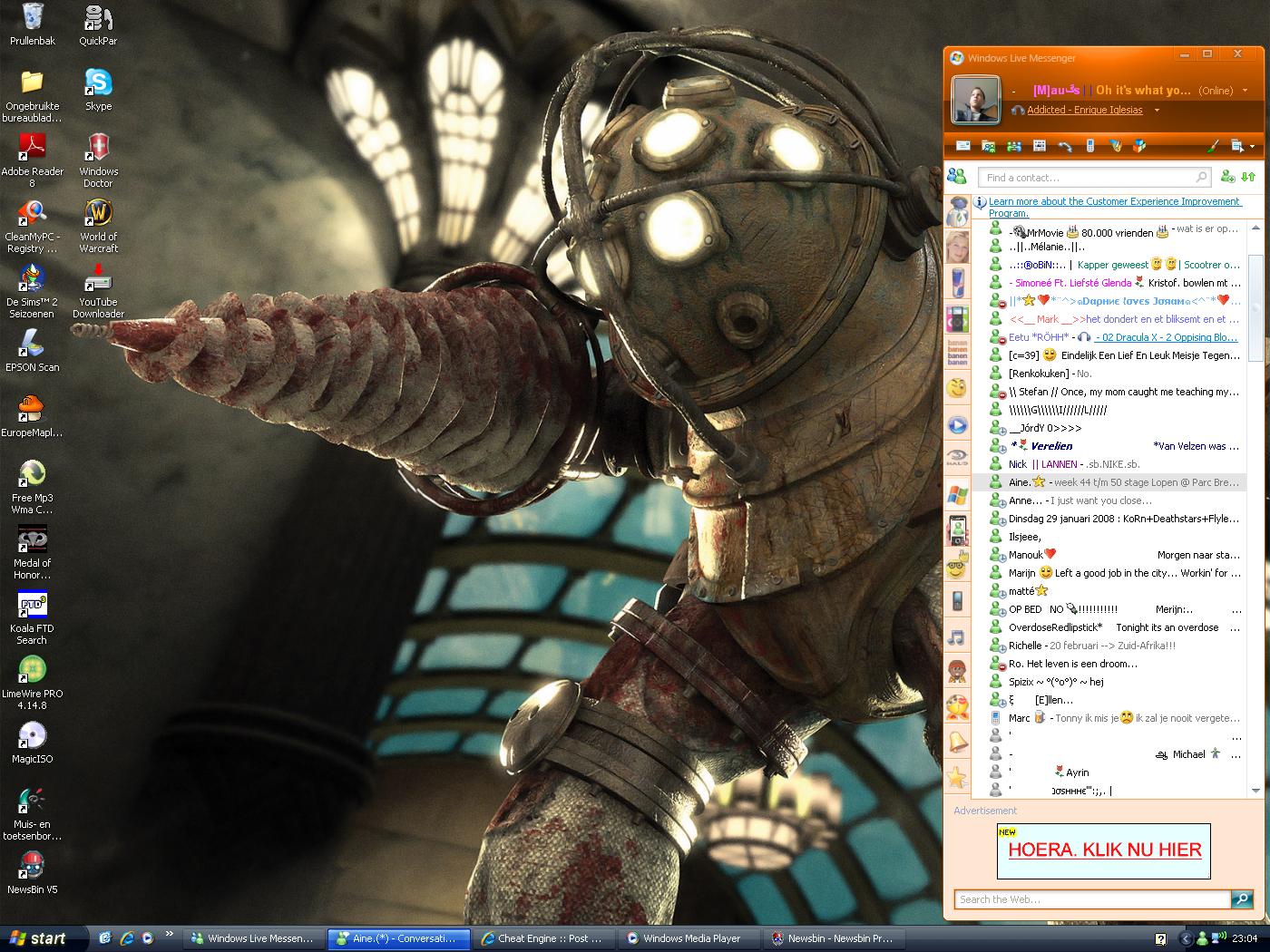Expand the Online status dropdown arrow
This screenshot has width=1270, height=952.
(x=1243, y=91)
